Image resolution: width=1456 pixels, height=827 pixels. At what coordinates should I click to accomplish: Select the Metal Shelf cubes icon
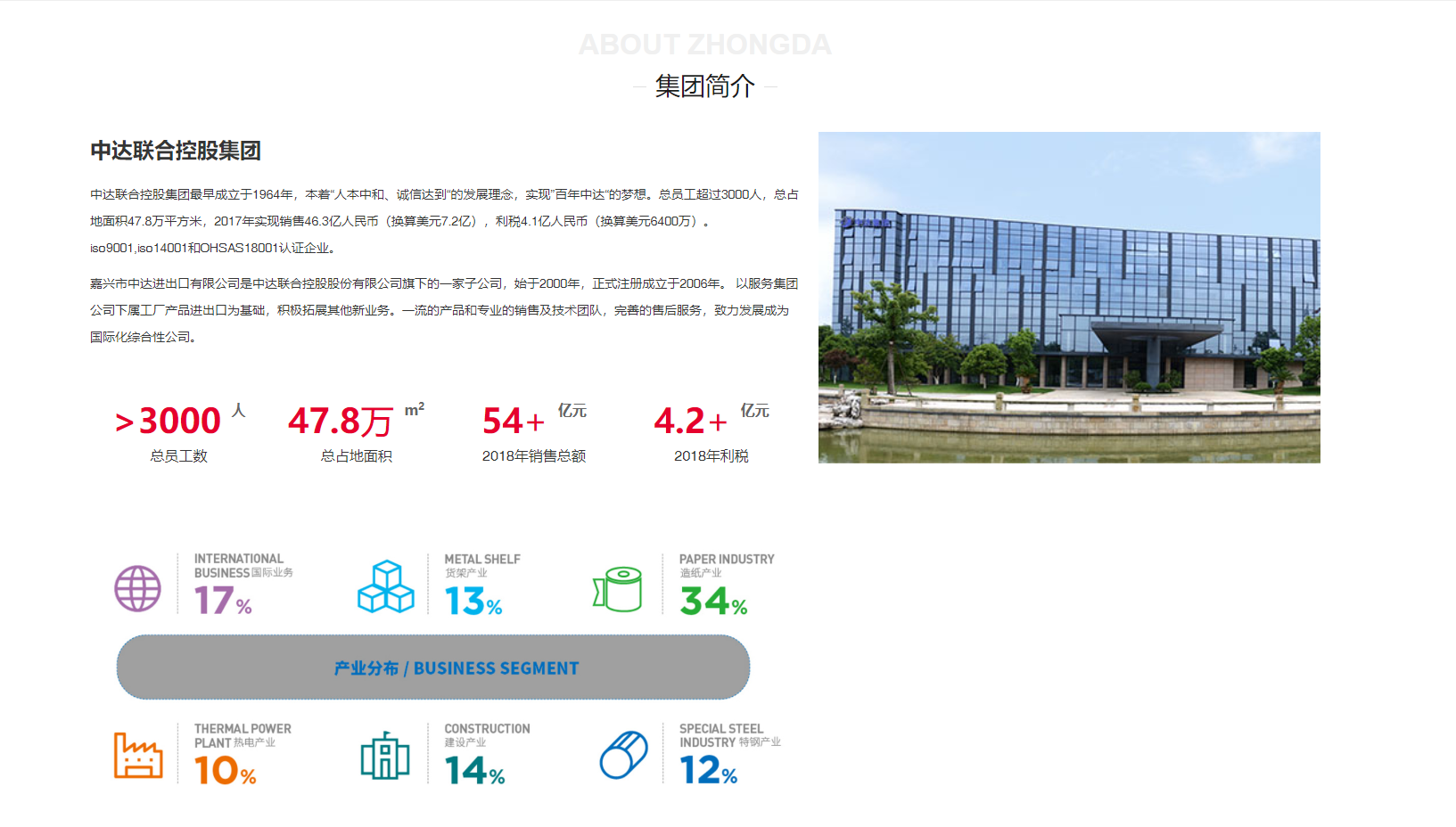pyautogui.click(x=386, y=587)
